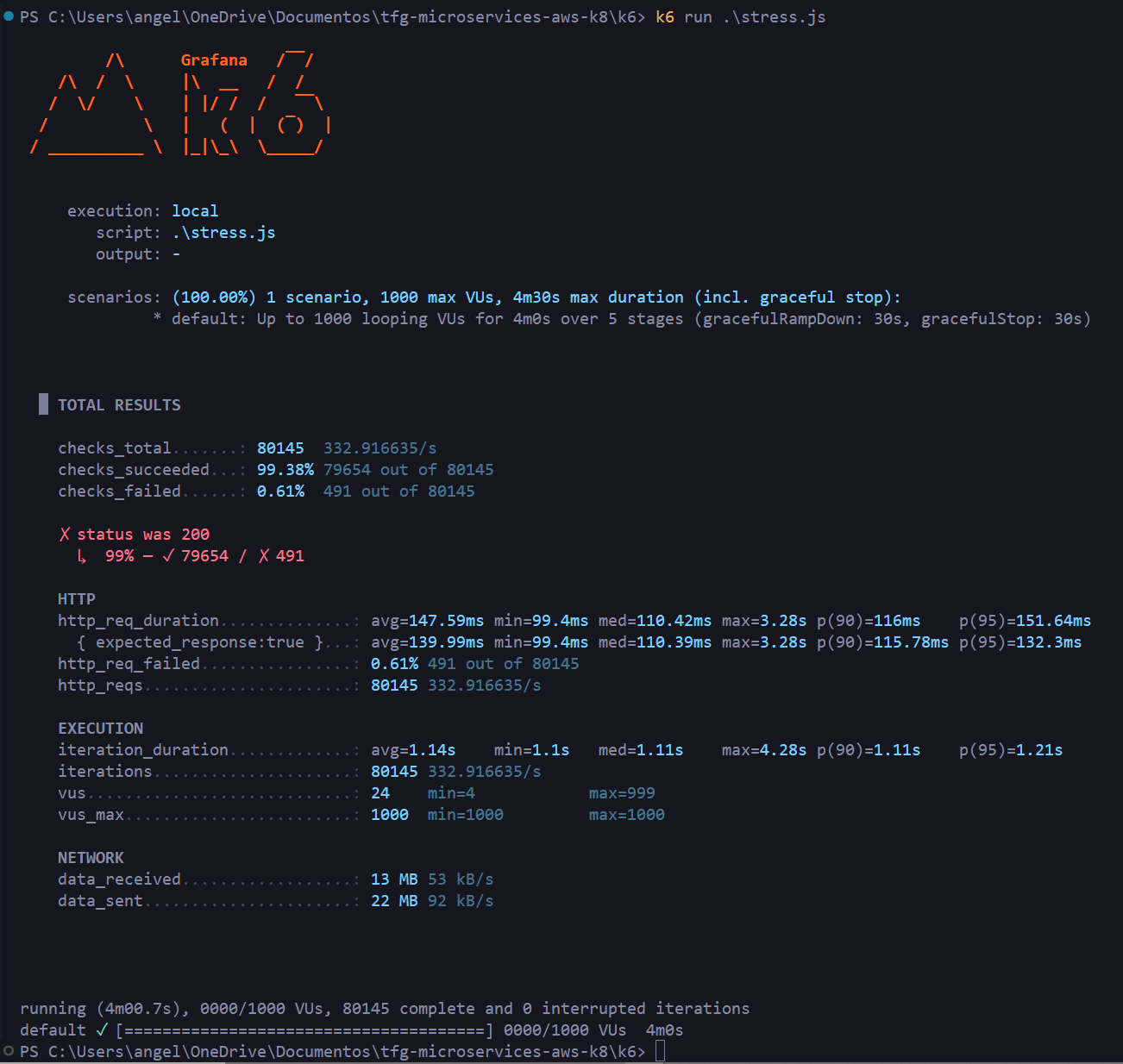The height and width of the screenshot is (1064, 1123).
Task: Click the iterations metric label
Action: pyautogui.click(x=105, y=772)
